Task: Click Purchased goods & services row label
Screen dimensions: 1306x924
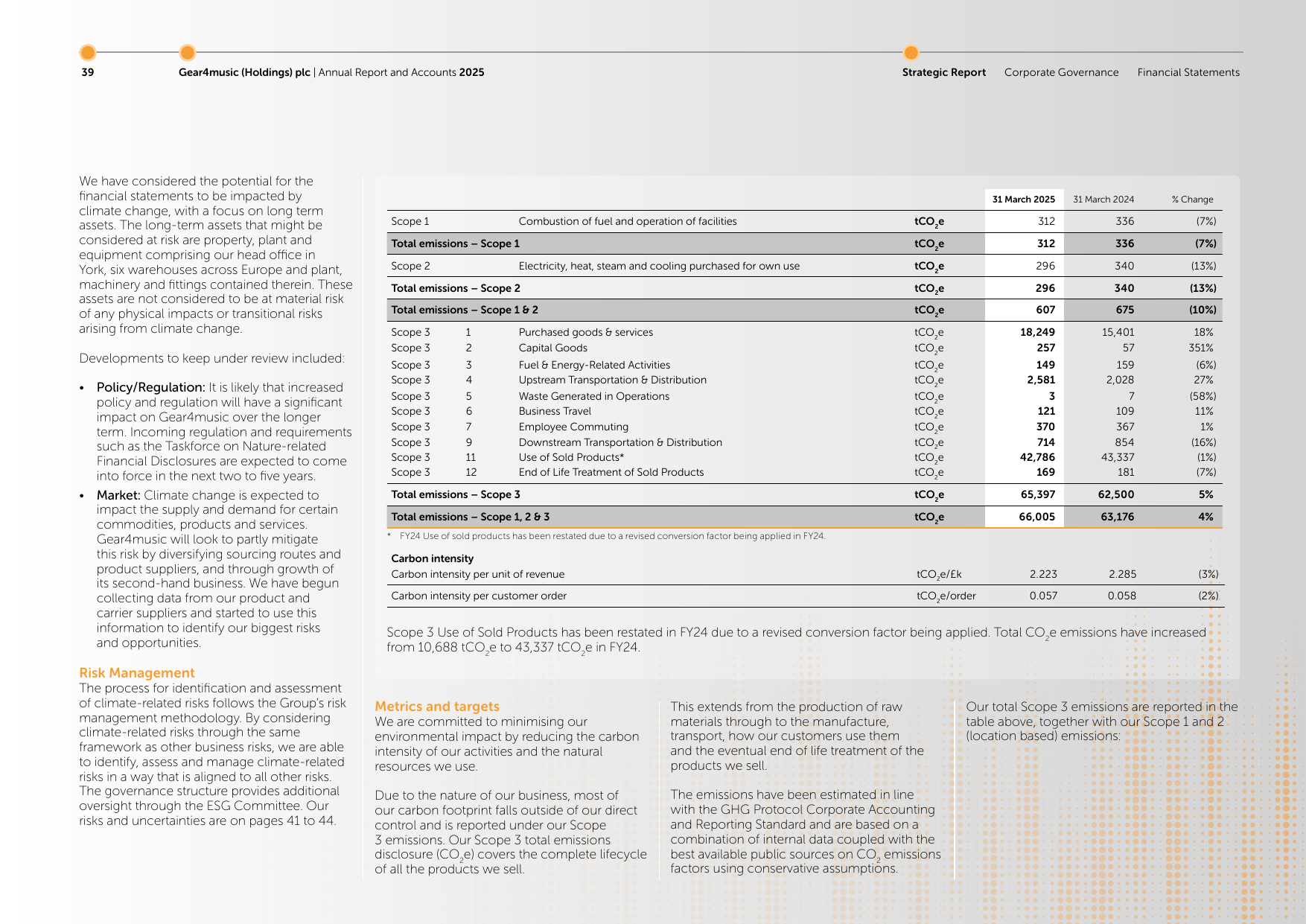Action: (x=586, y=332)
